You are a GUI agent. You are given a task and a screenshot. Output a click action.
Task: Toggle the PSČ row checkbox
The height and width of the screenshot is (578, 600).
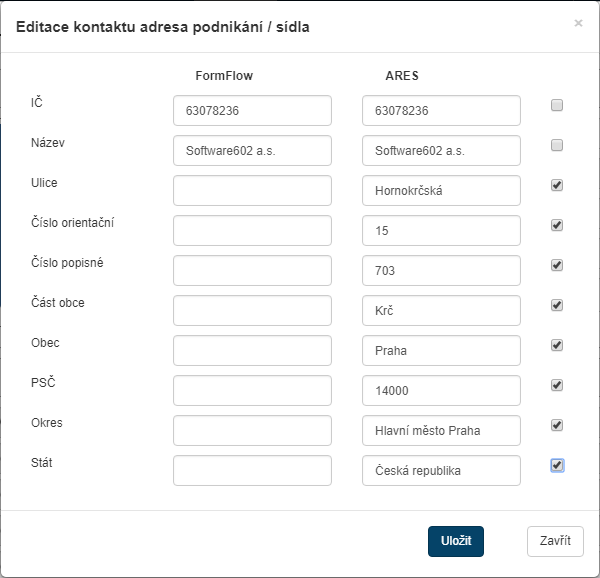(557, 385)
